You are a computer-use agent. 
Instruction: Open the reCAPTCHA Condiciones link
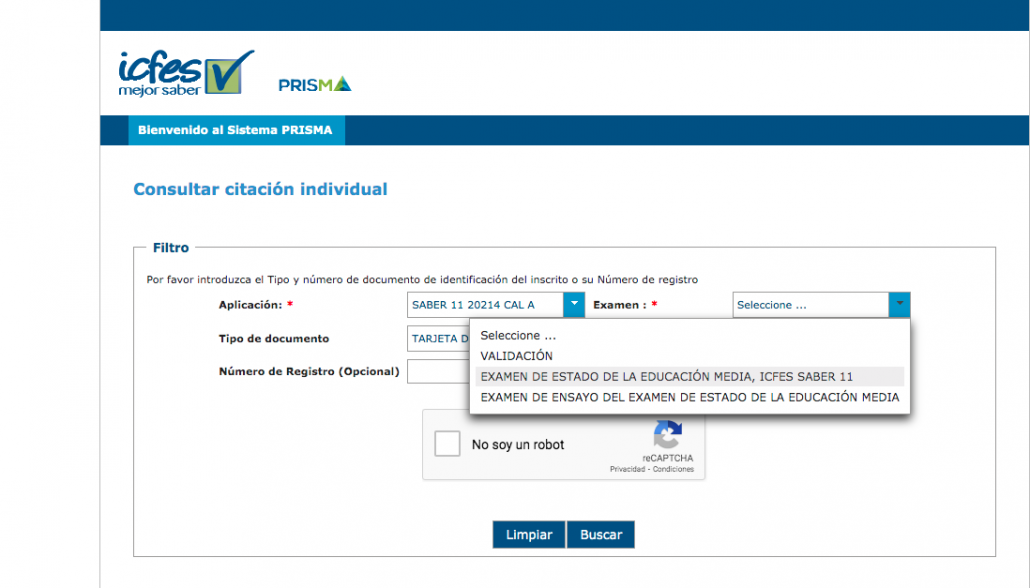[673, 469]
